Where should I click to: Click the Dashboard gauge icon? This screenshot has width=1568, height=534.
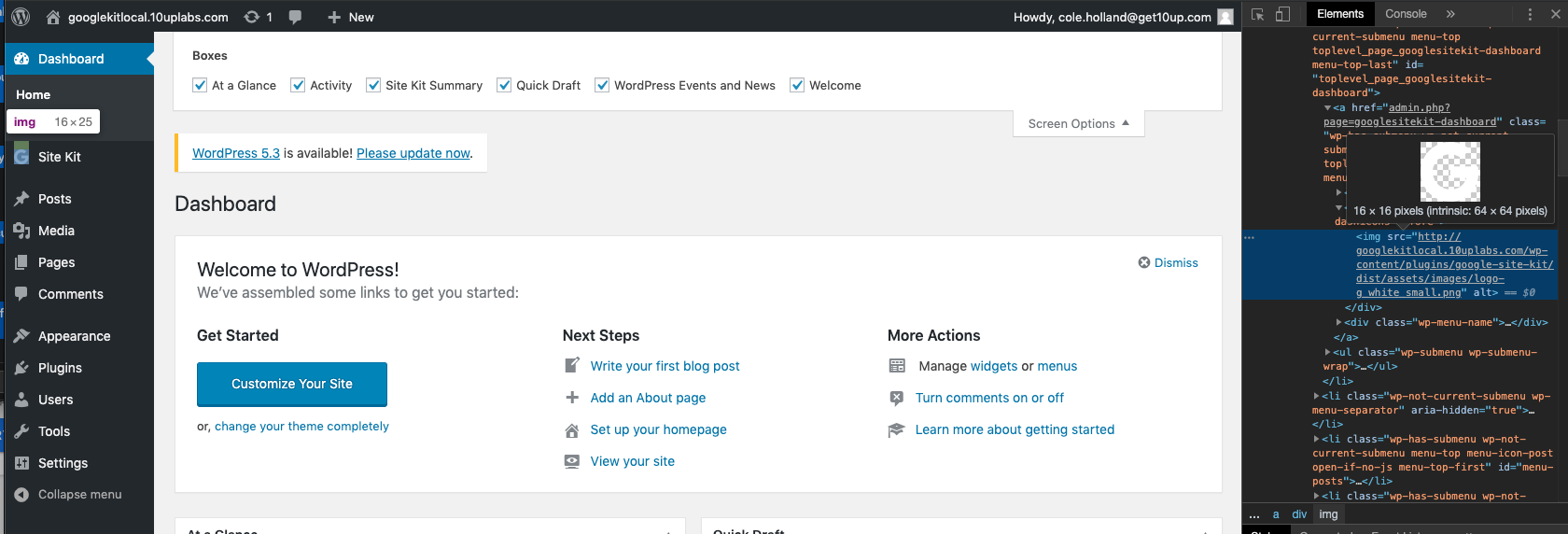(x=21, y=59)
